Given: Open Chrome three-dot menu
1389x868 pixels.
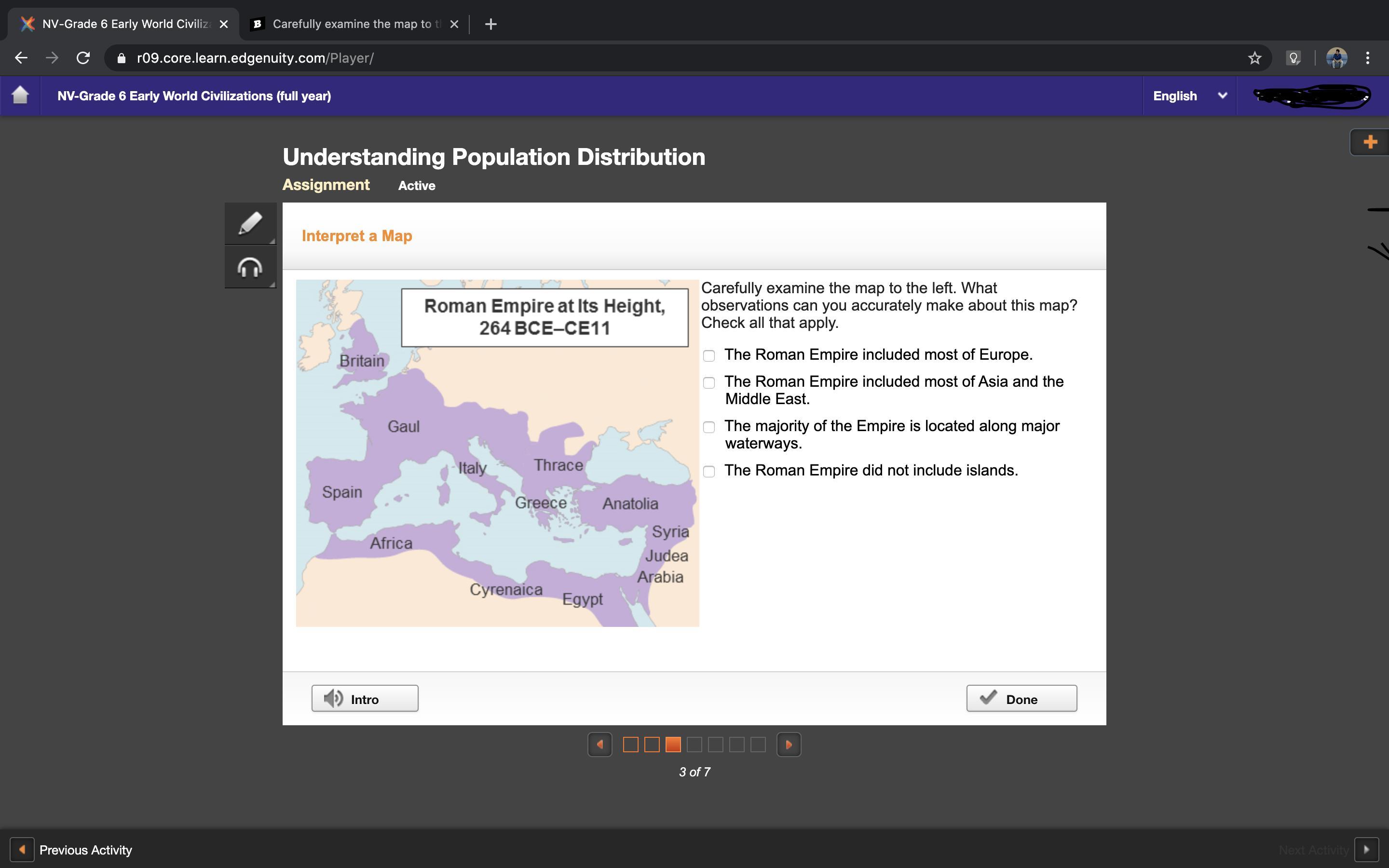Looking at the screenshot, I should 1367,58.
